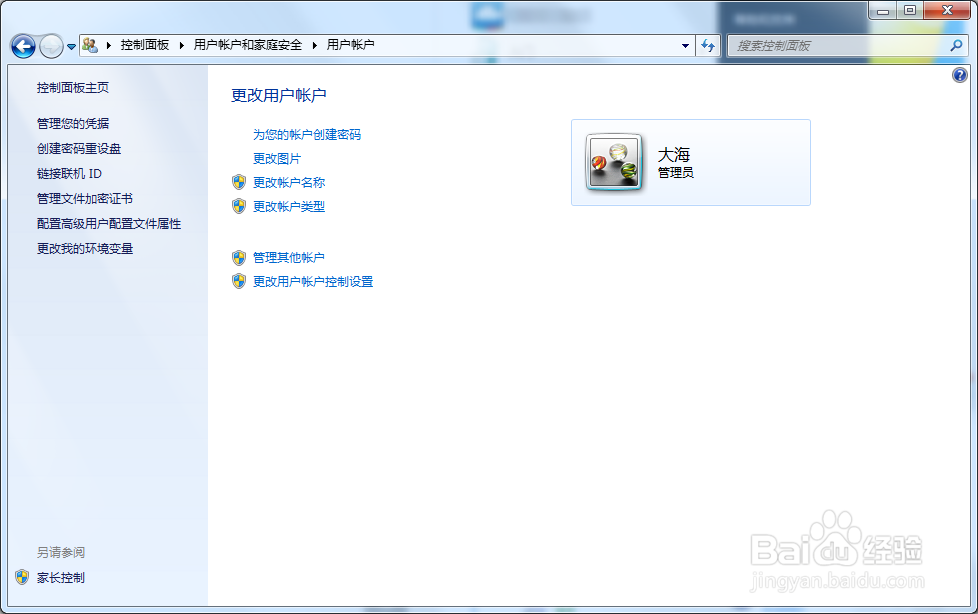
Task: Click the 另请参阅 label
Action: tap(61, 552)
